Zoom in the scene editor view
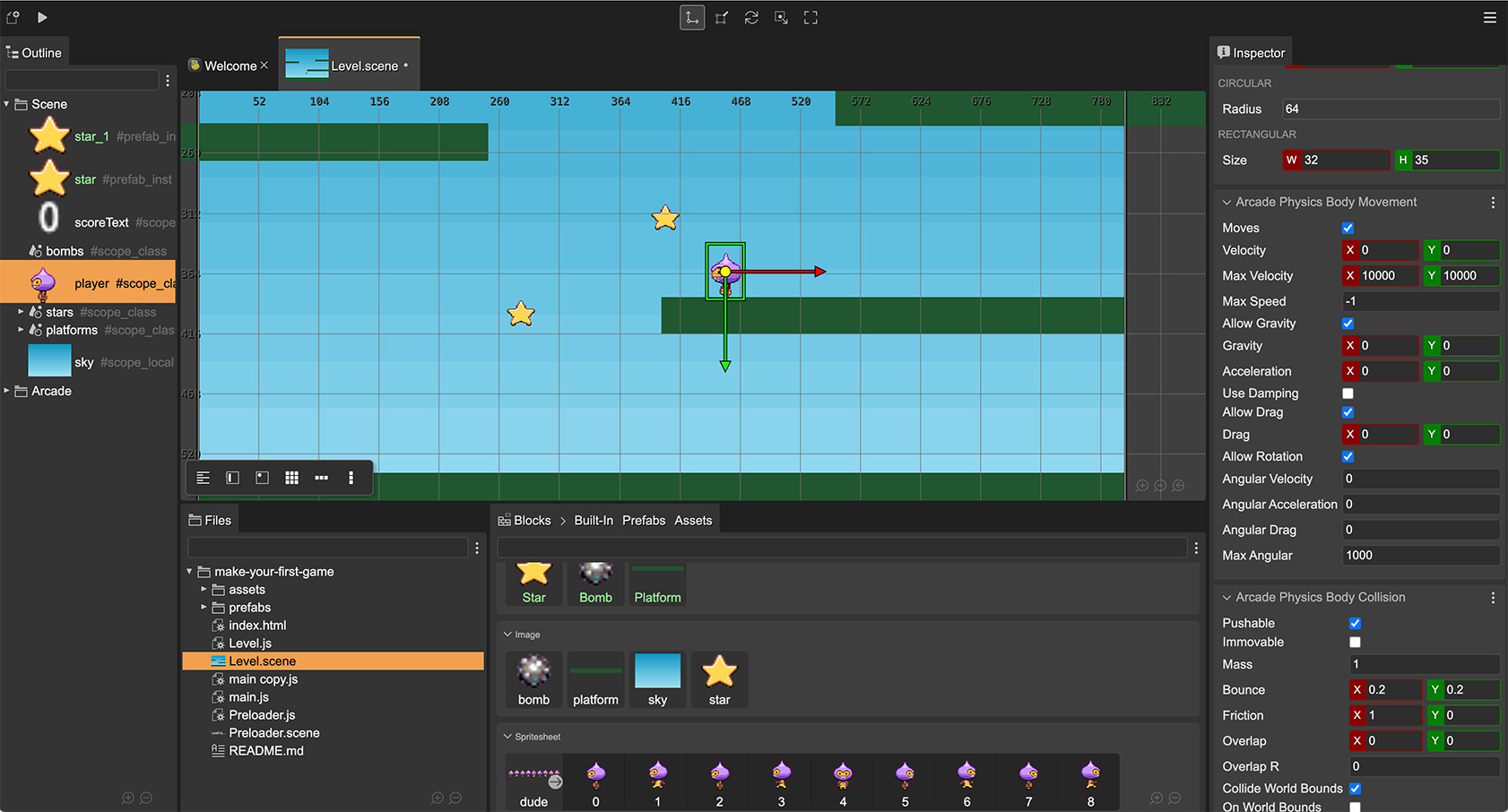Viewport: 1508px width, 812px height. pyautogui.click(x=1142, y=486)
